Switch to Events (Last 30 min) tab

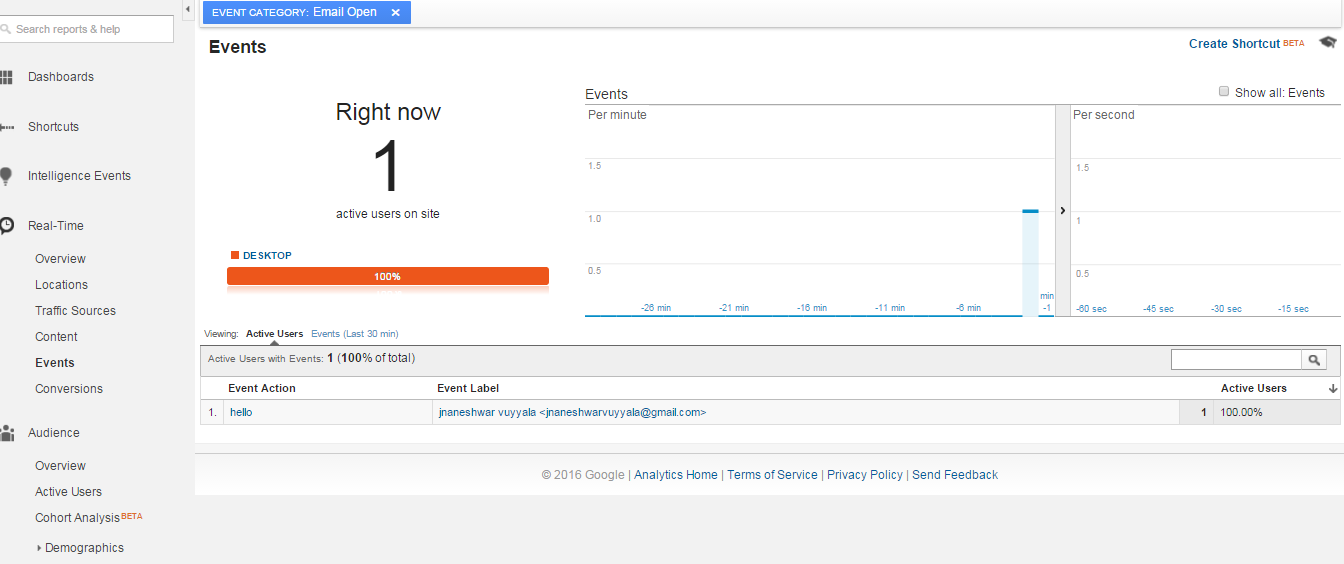[354, 334]
